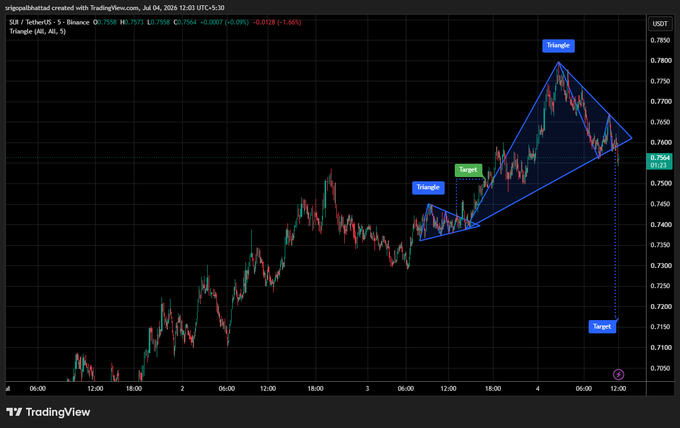Click the 18:00 label before date 2
Viewport: 680px width, 428px height.
(x=134, y=389)
